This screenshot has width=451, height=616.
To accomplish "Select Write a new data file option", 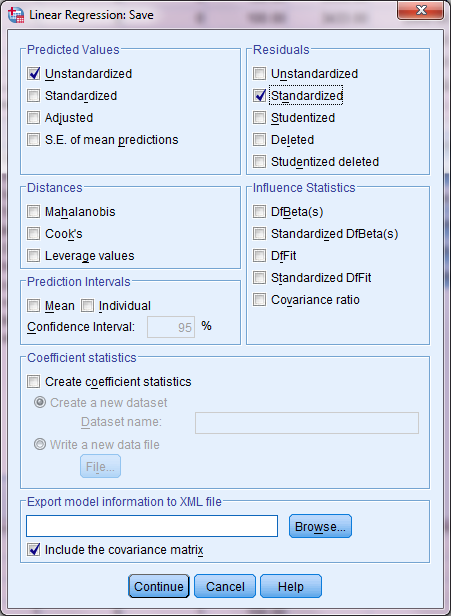I will click(x=40, y=444).
